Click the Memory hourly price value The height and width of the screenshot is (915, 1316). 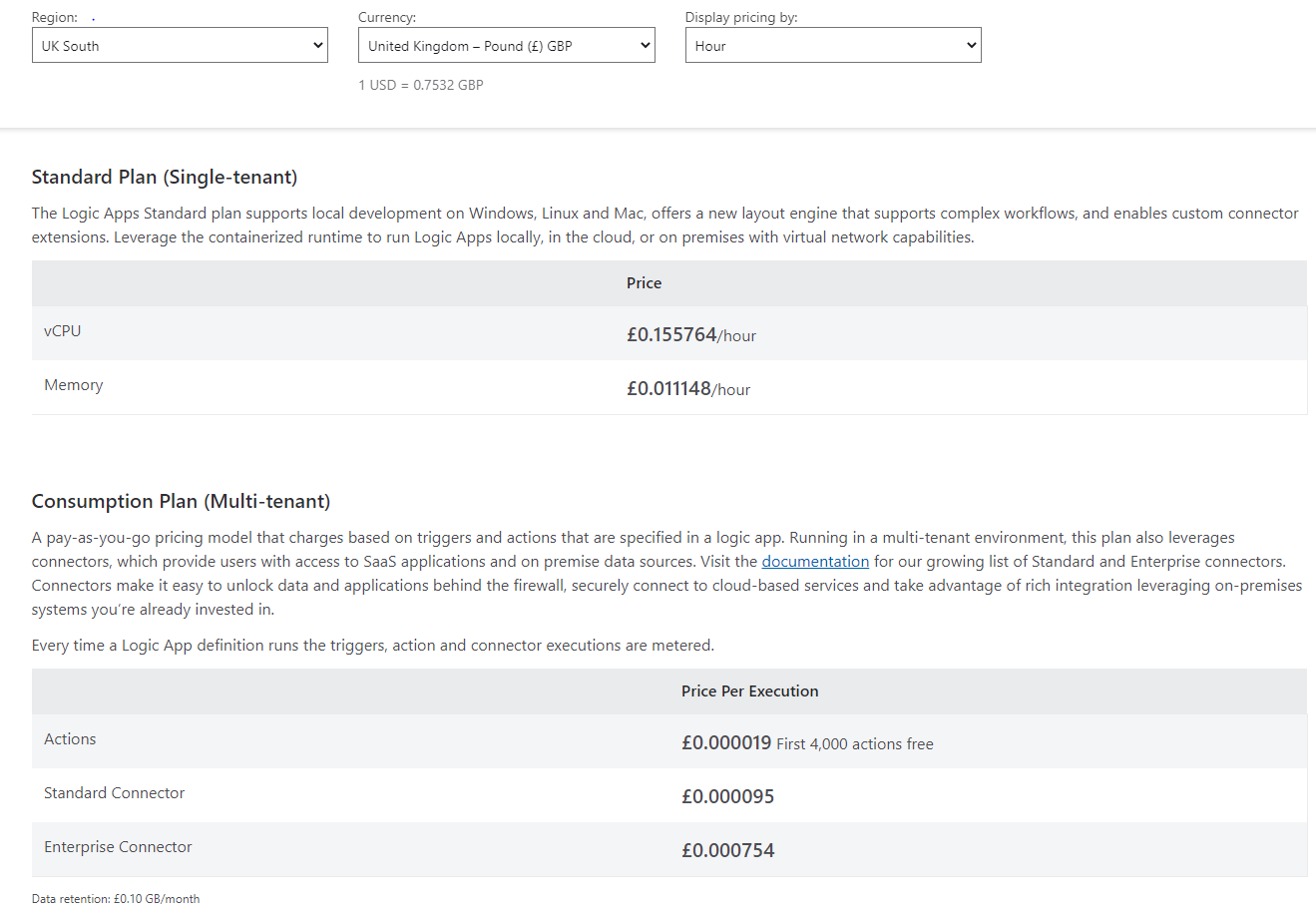pyautogui.click(x=690, y=389)
